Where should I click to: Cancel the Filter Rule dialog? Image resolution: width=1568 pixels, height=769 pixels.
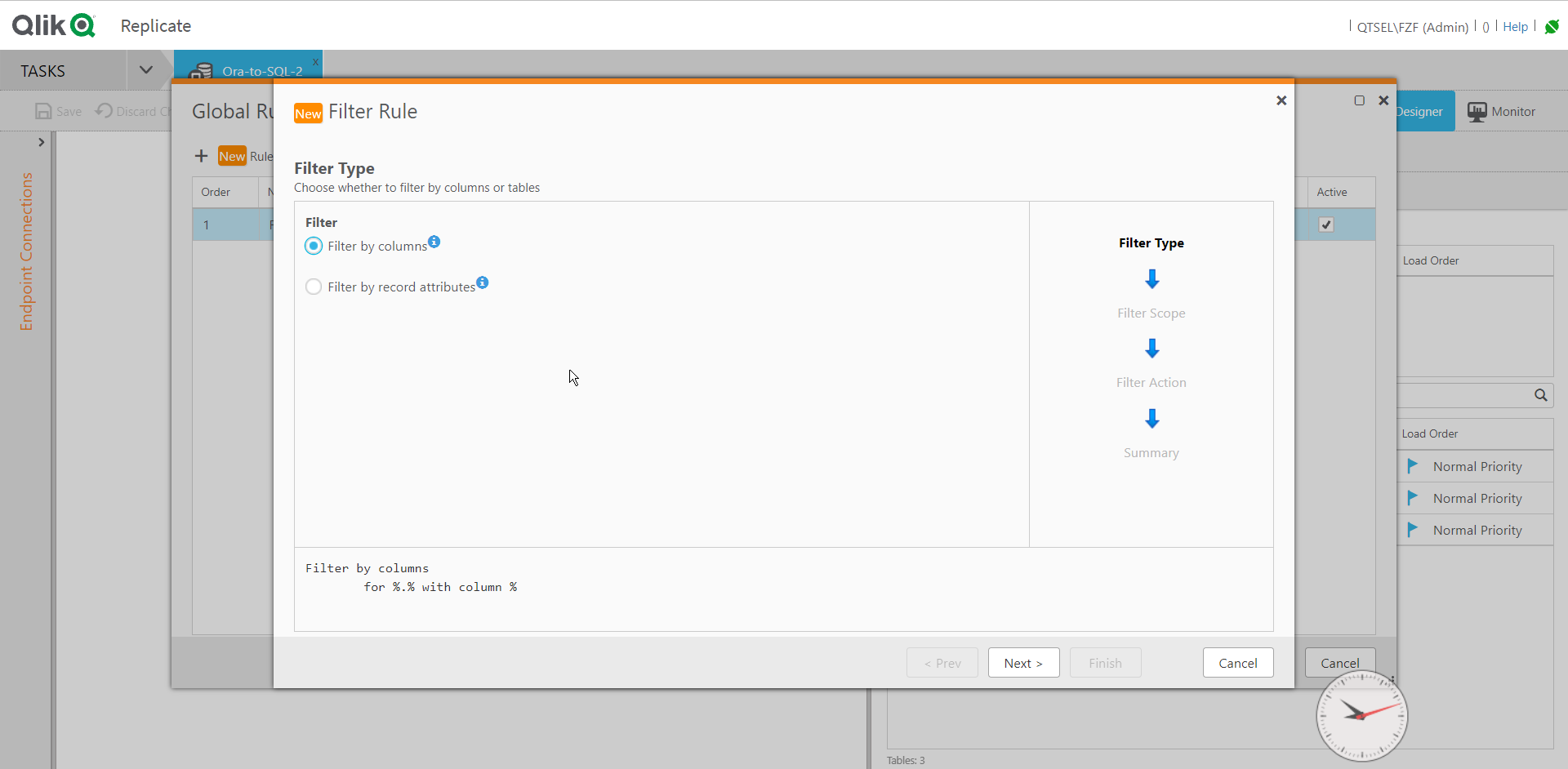(1237, 663)
